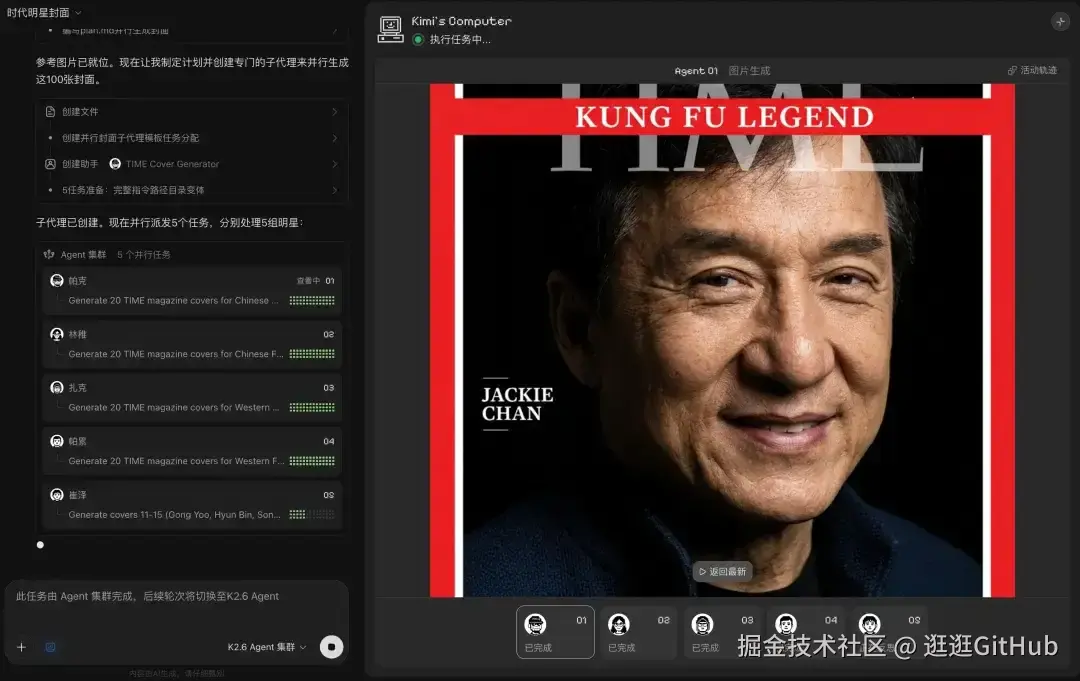The height and width of the screenshot is (681, 1080).
Task: Click progress bar of task 01
Action: coord(312,300)
